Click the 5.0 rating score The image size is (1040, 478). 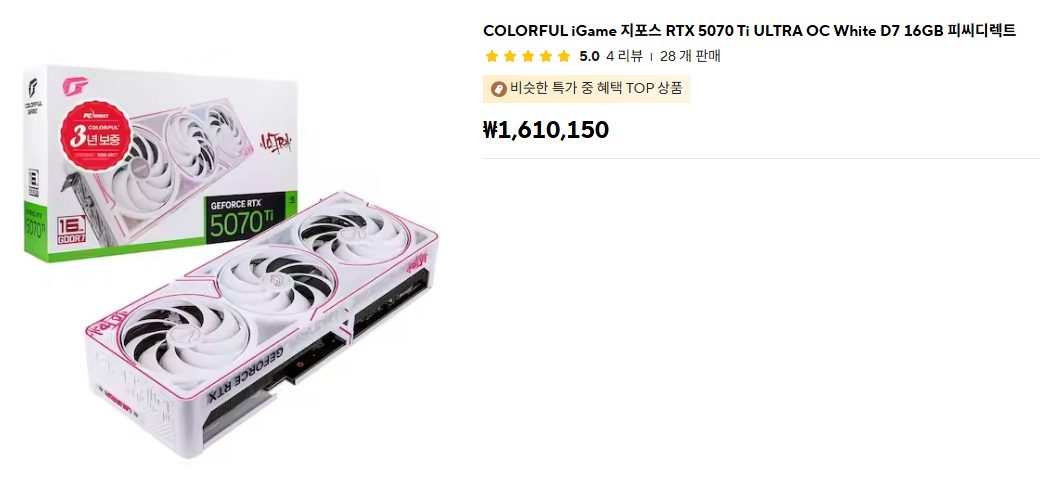pos(589,56)
